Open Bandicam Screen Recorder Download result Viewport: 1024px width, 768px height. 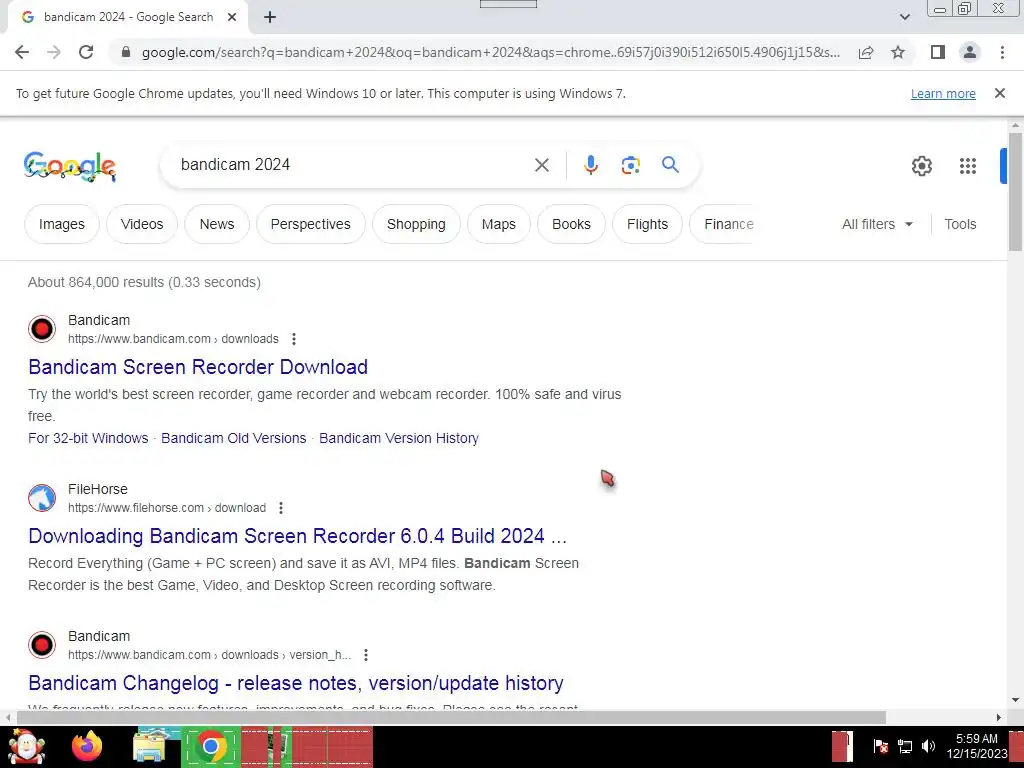click(198, 367)
